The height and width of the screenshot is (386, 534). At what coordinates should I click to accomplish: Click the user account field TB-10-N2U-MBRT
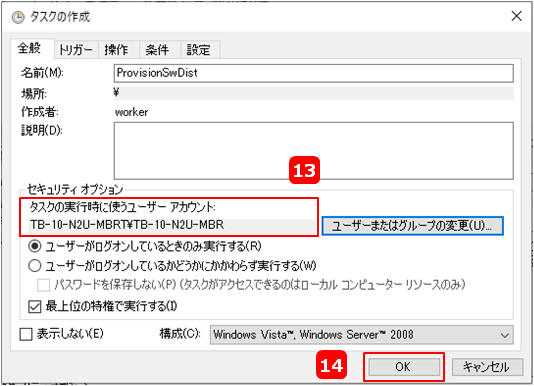click(x=172, y=225)
